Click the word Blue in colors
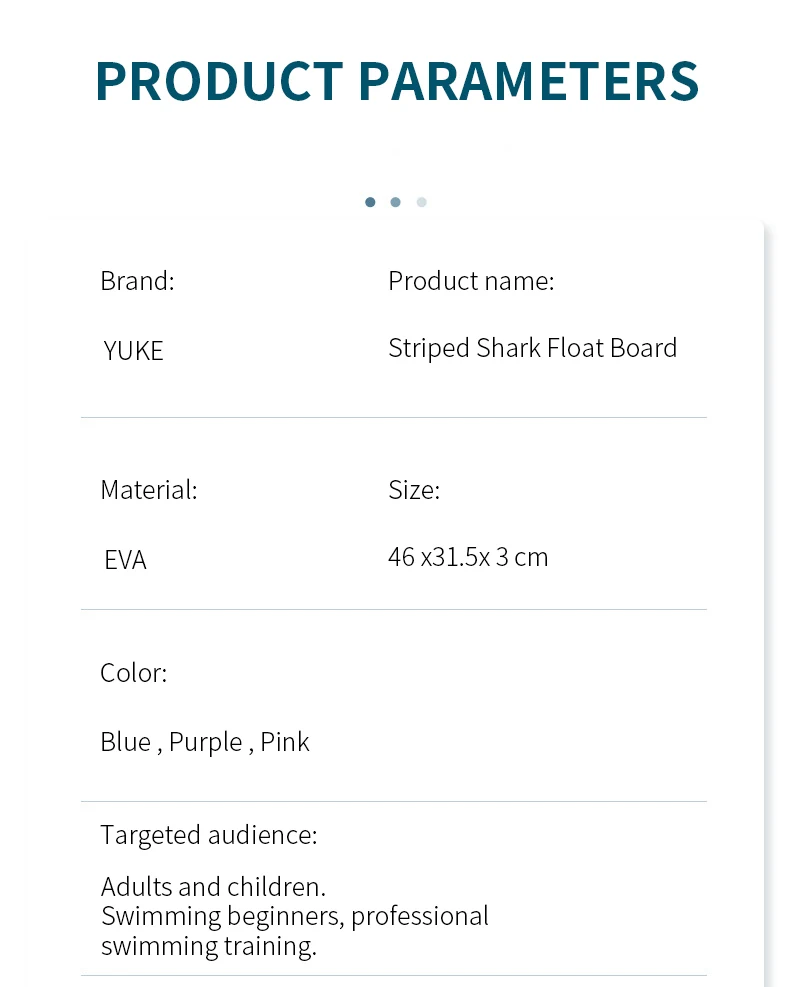The width and height of the screenshot is (790, 987). [125, 742]
